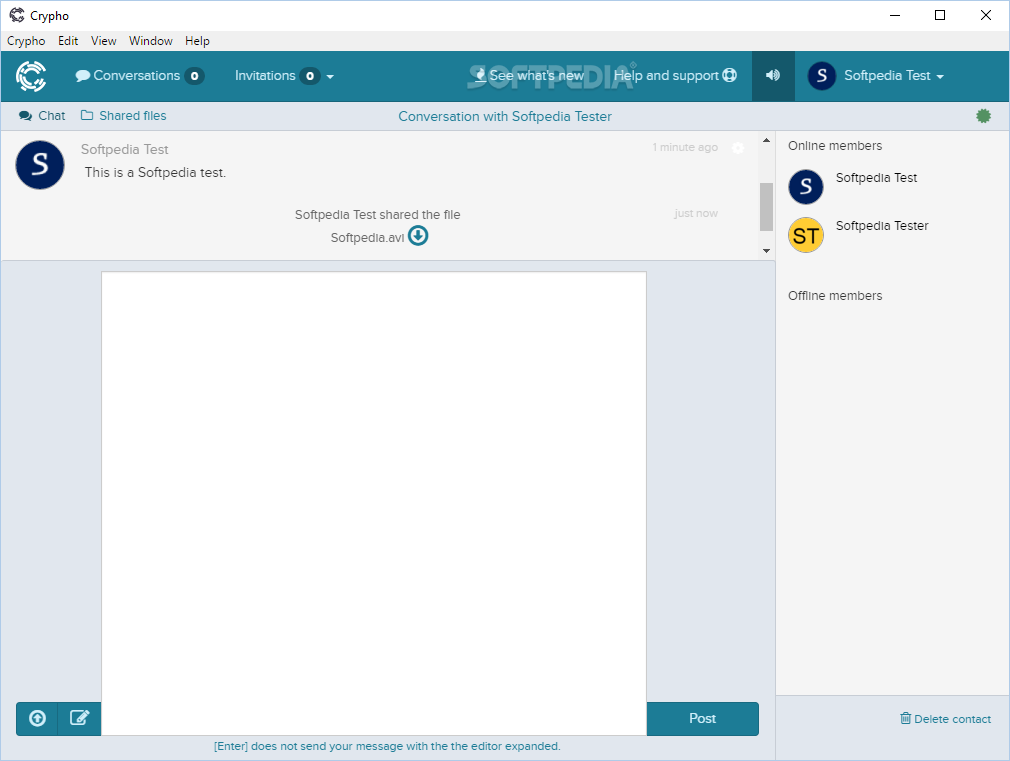Toggle the sound notifications speaker icon

click(773, 76)
